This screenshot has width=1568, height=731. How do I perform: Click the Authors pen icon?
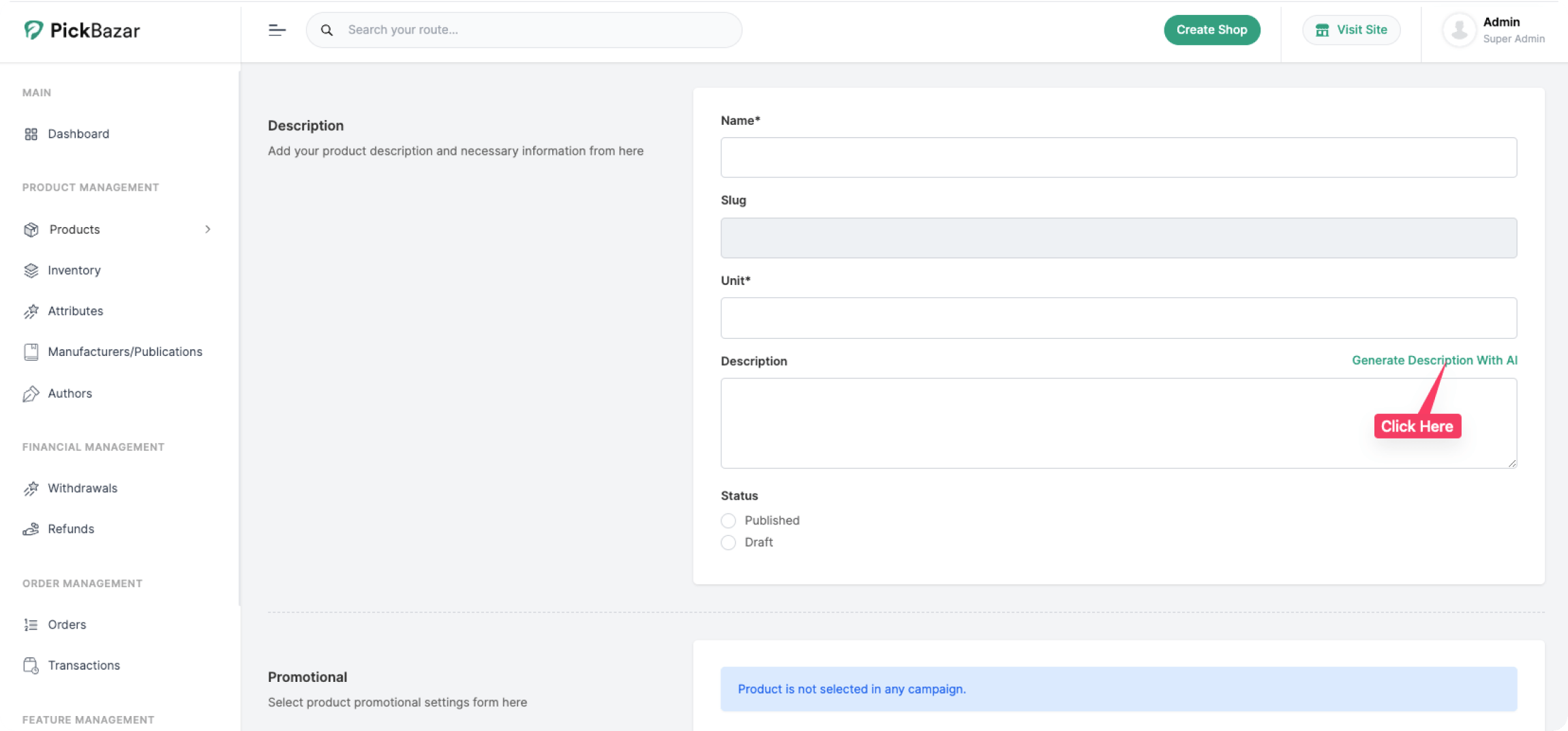click(x=31, y=393)
